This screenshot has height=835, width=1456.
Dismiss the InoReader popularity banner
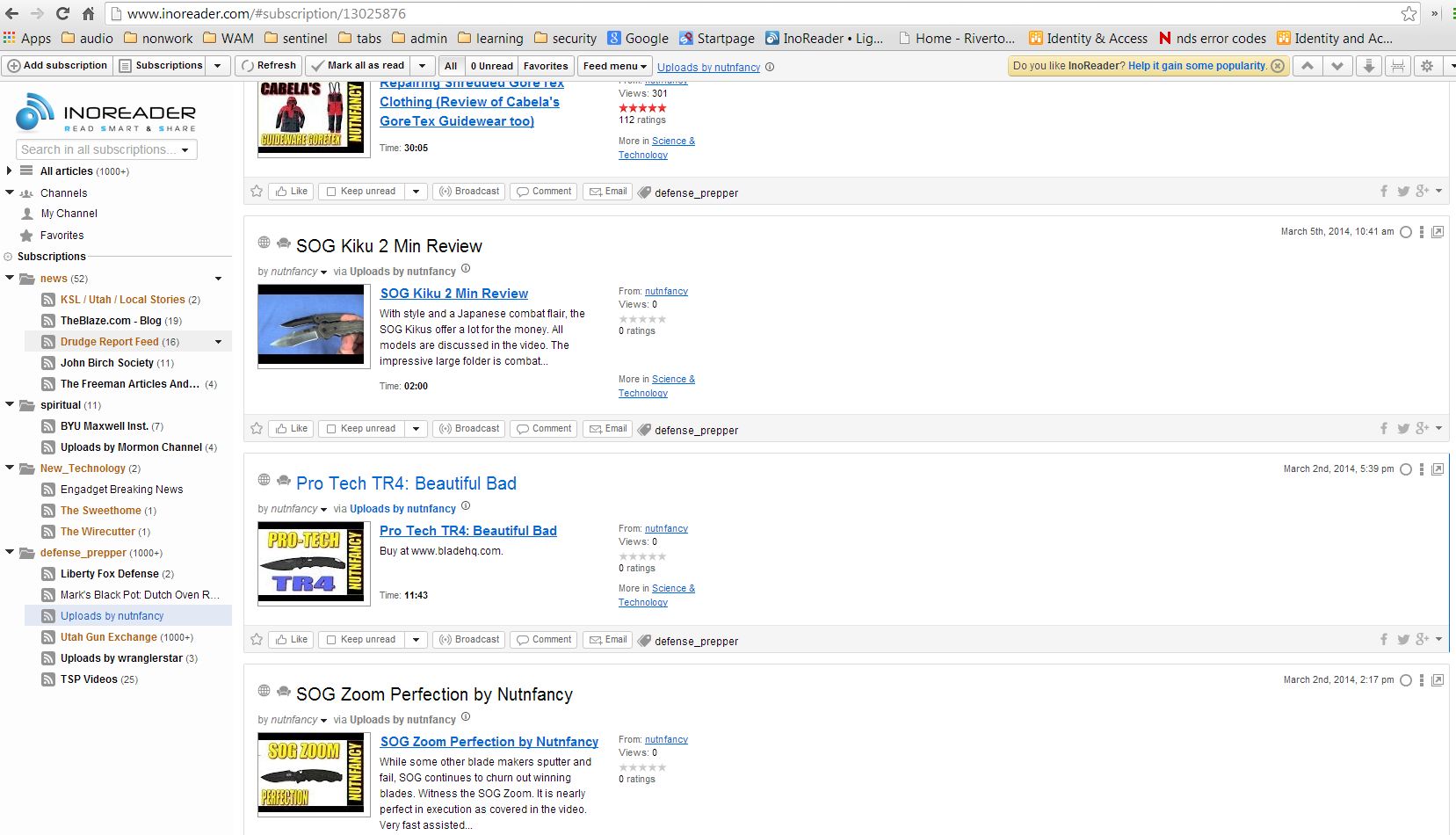pos(1278,66)
